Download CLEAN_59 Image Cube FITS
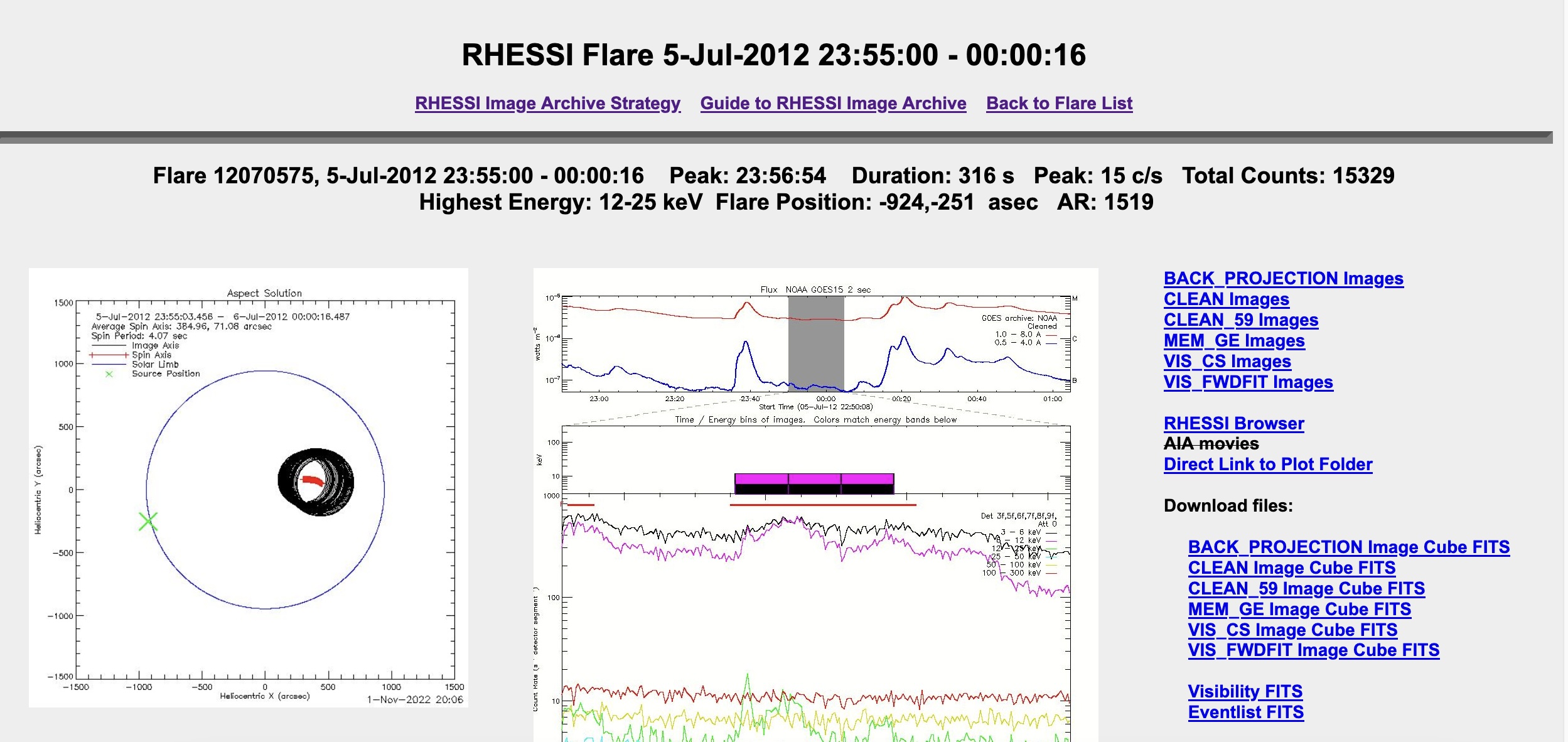 (x=1306, y=588)
